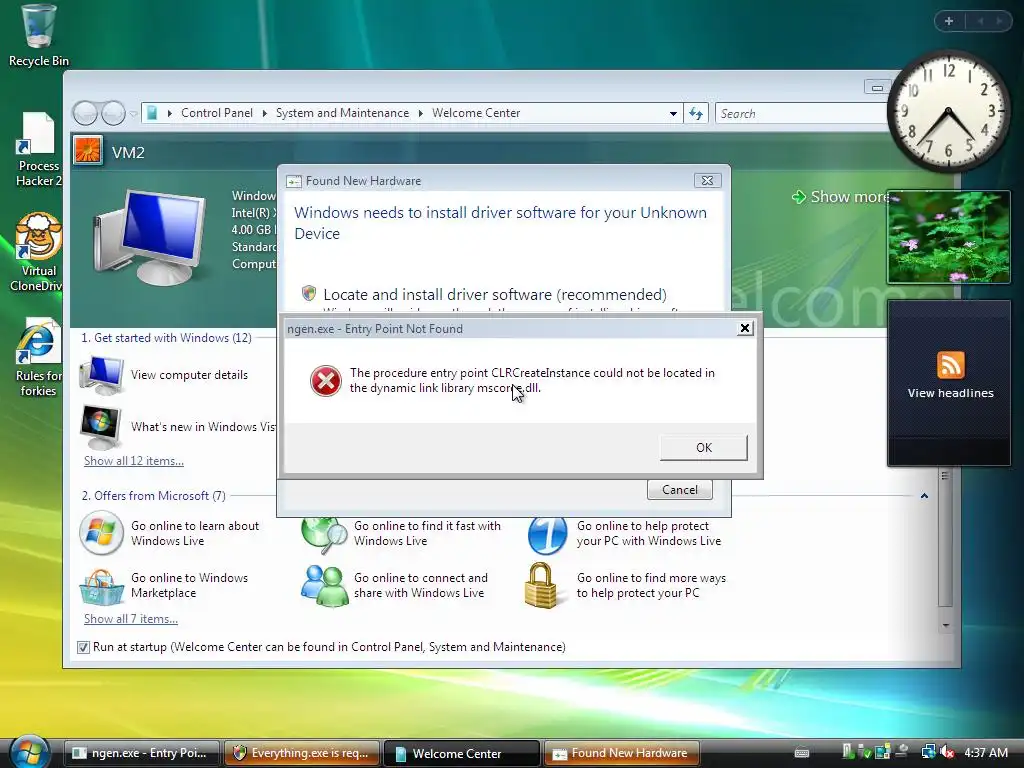Click the connect and share with Windows Live icon
1024x768 pixels.
coord(324,586)
